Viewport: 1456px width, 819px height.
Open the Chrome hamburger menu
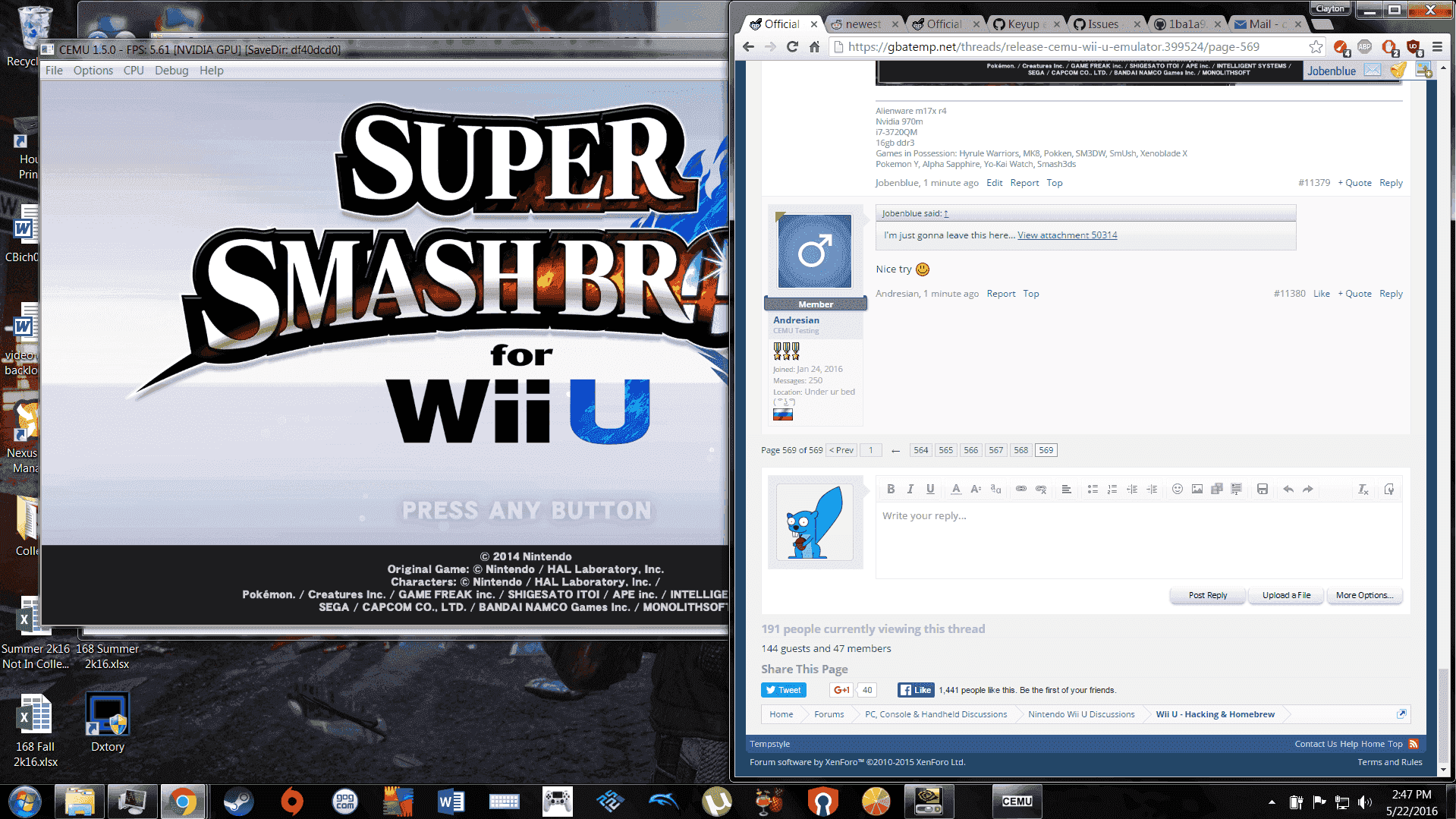[1437, 47]
